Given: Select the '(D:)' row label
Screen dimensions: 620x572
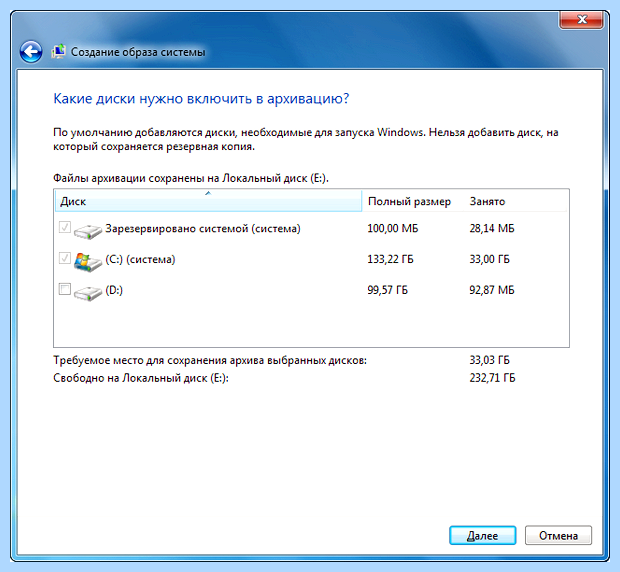Looking at the screenshot, I should [114, 290].
